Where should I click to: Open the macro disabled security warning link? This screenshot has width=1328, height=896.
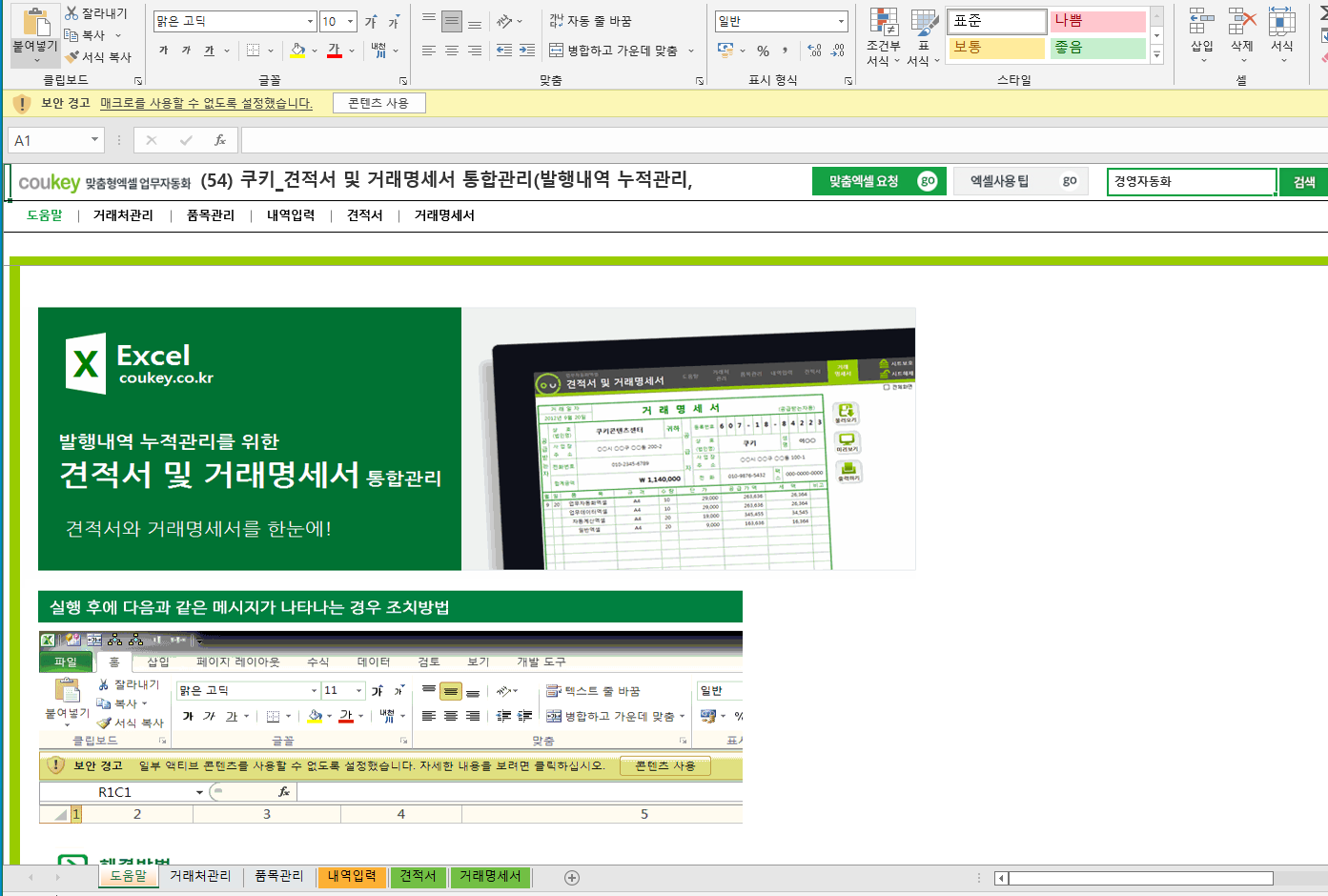pos(206,103)
